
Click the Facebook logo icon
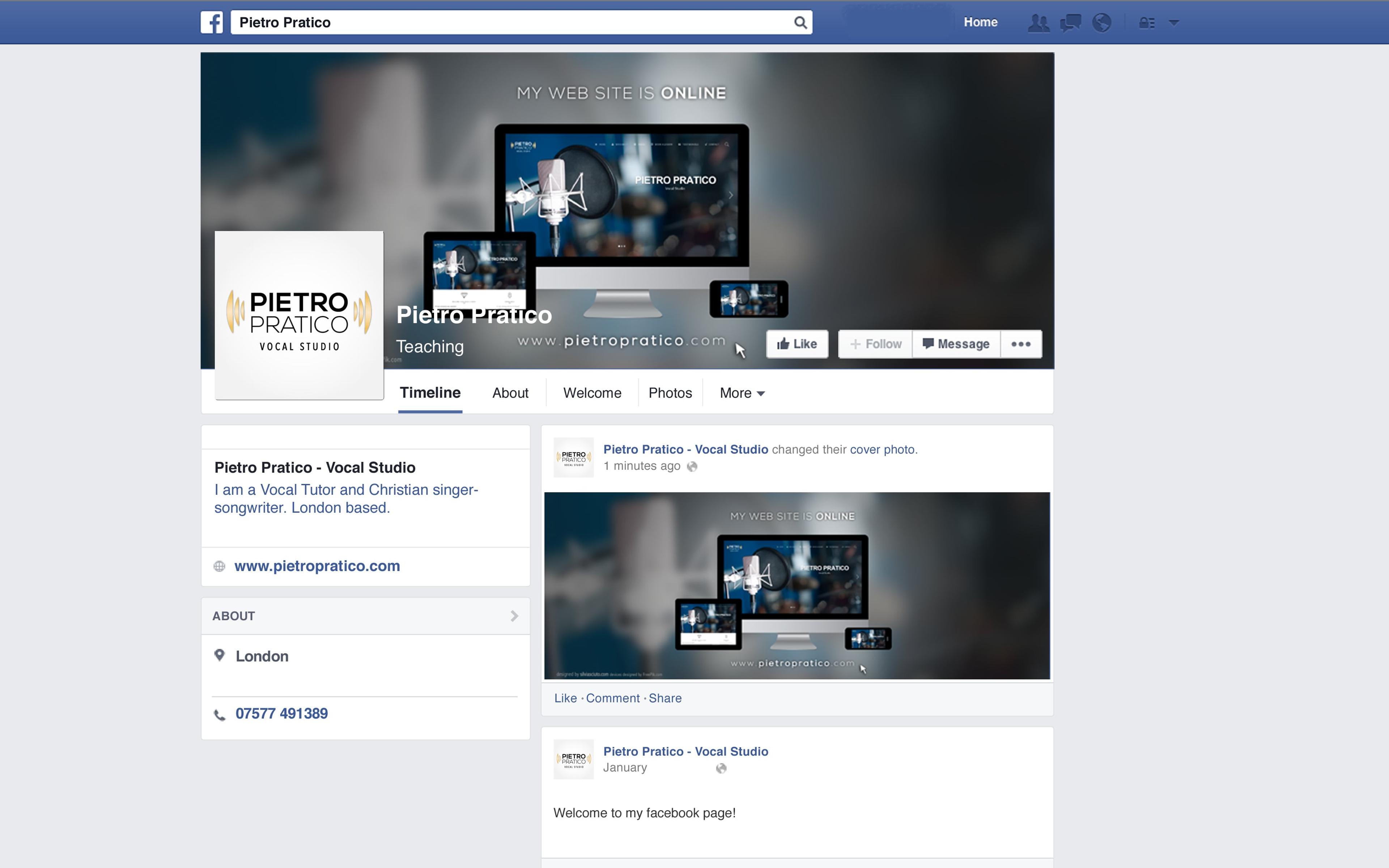click(212, 22)
